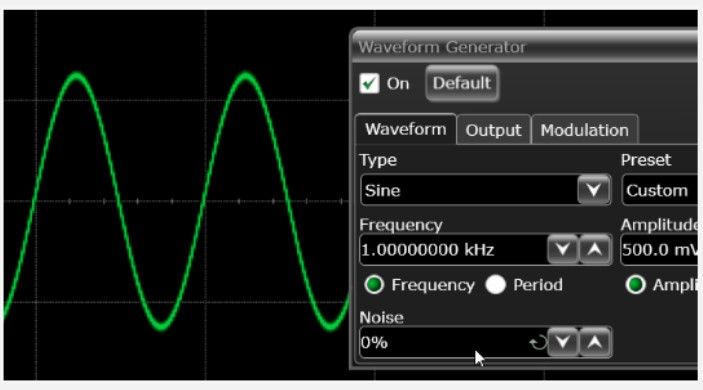Image resolution: width=703 pixels, height=390 pixels.
Task: Click the Noise increase up arrow
Action: (595, 342)
